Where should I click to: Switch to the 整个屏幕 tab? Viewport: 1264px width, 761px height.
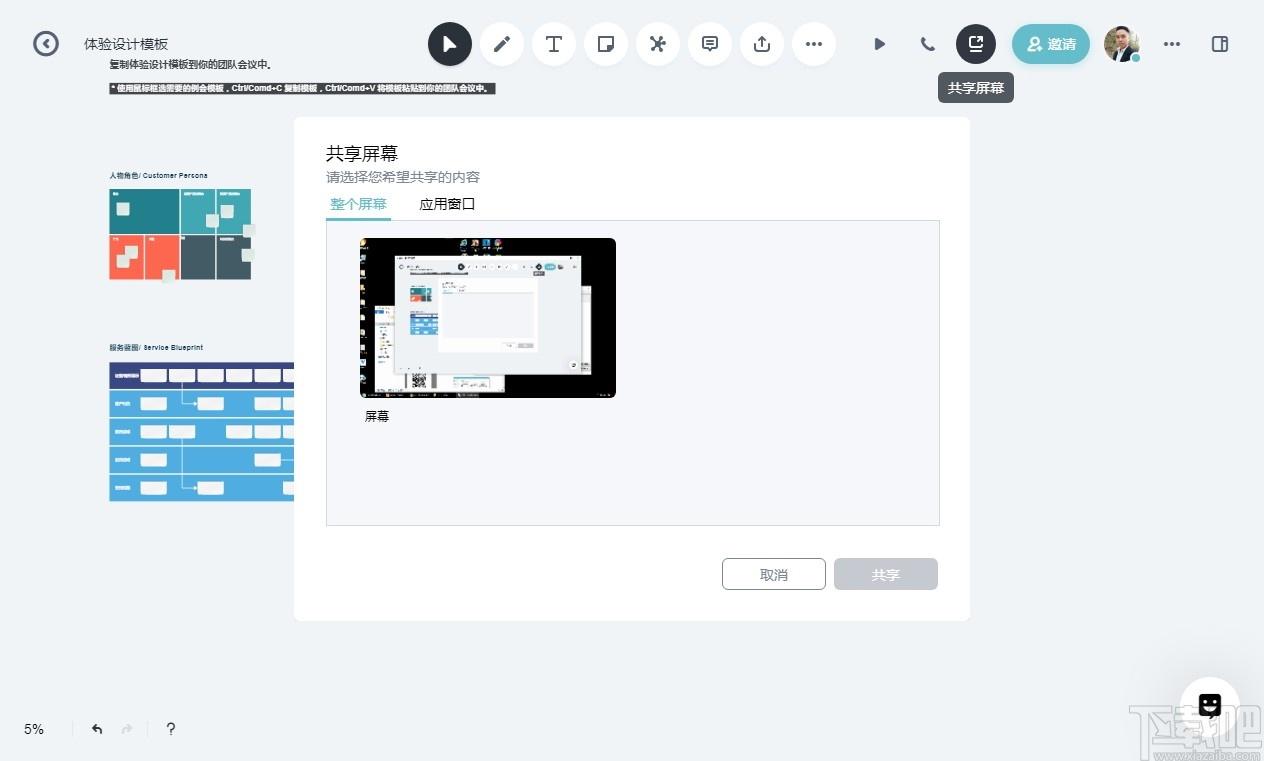(358, 204)
